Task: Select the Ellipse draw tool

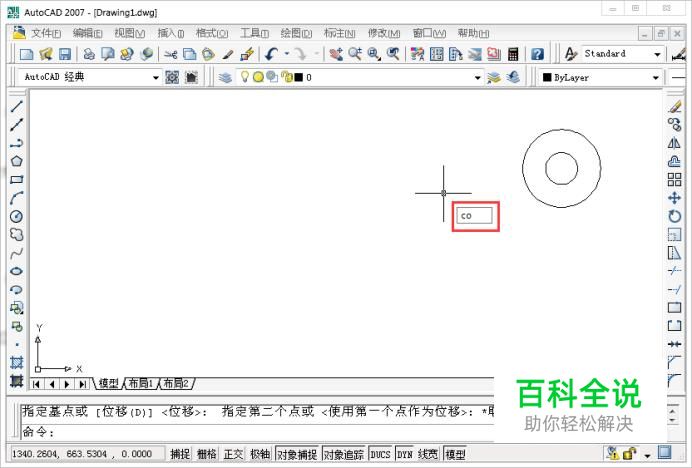Action: tap(16, 271)
